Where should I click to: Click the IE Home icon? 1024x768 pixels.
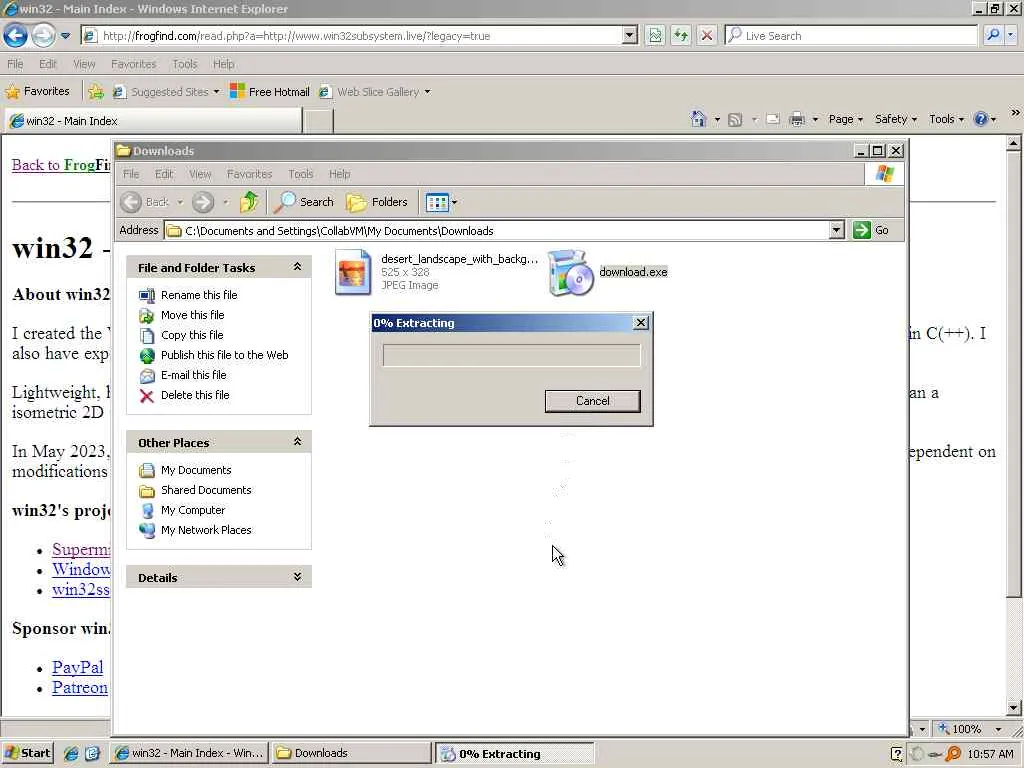point(698,119)
